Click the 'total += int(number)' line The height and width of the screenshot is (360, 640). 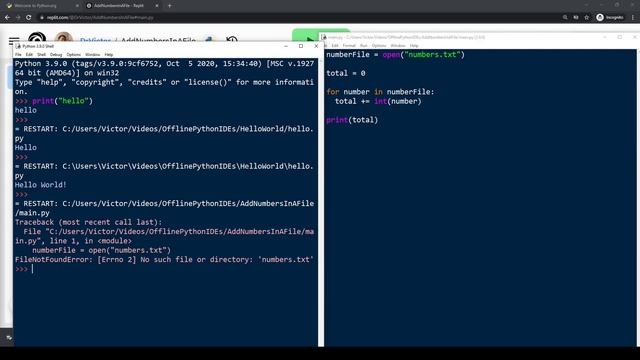378,101
